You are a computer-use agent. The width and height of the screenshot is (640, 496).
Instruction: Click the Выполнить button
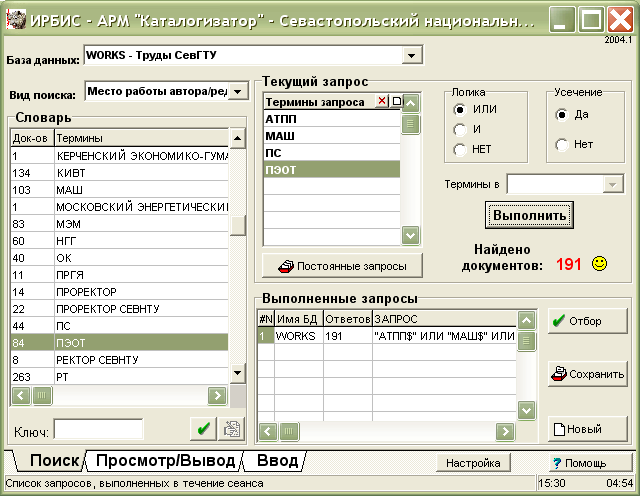(x=529, y=215)
